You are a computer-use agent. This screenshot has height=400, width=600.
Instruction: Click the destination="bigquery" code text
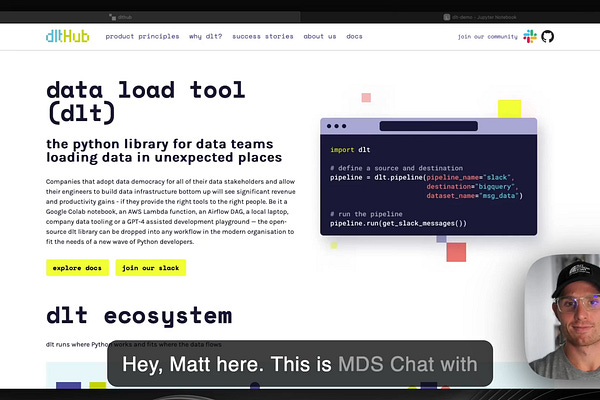coord(472,186)
